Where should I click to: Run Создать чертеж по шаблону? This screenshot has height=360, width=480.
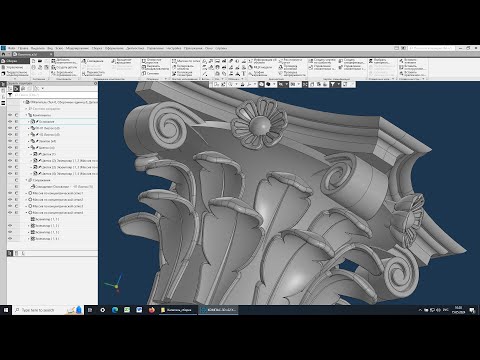tap(321, 61)
